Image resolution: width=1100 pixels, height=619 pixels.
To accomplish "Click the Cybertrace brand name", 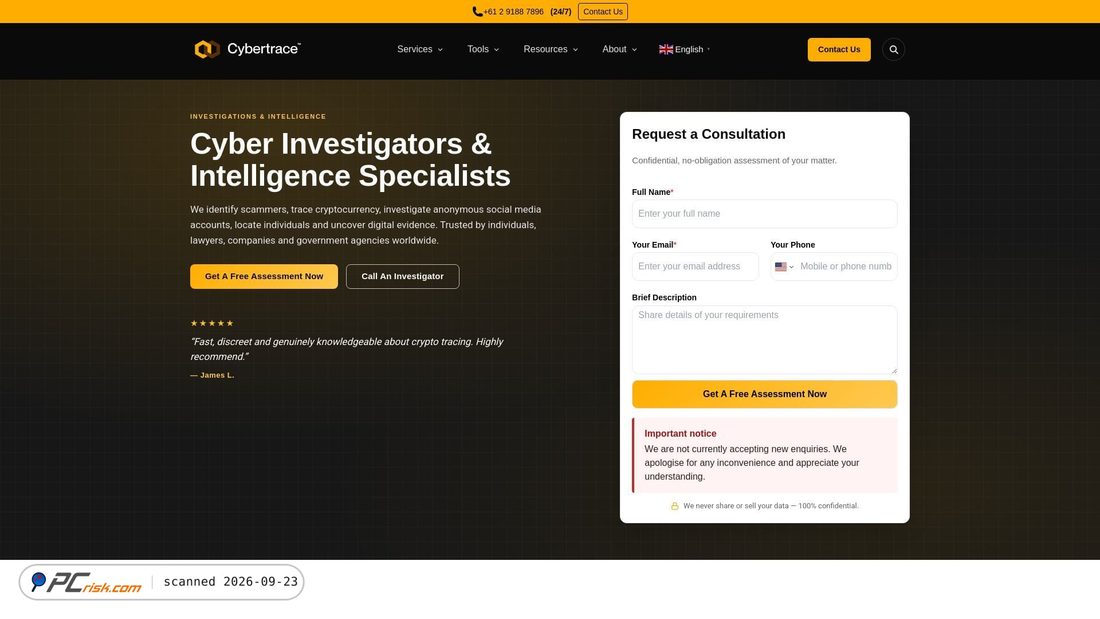I will [x=263, y=49].
